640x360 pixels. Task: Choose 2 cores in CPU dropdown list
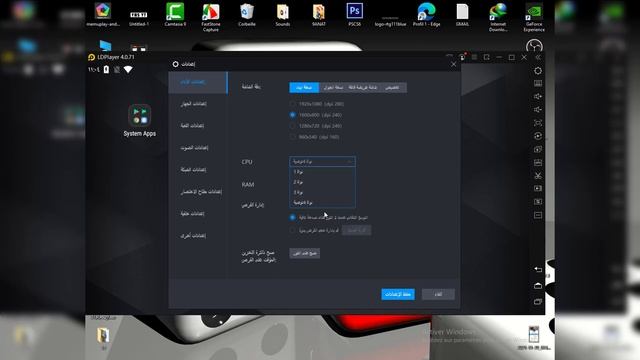point(322,182)
